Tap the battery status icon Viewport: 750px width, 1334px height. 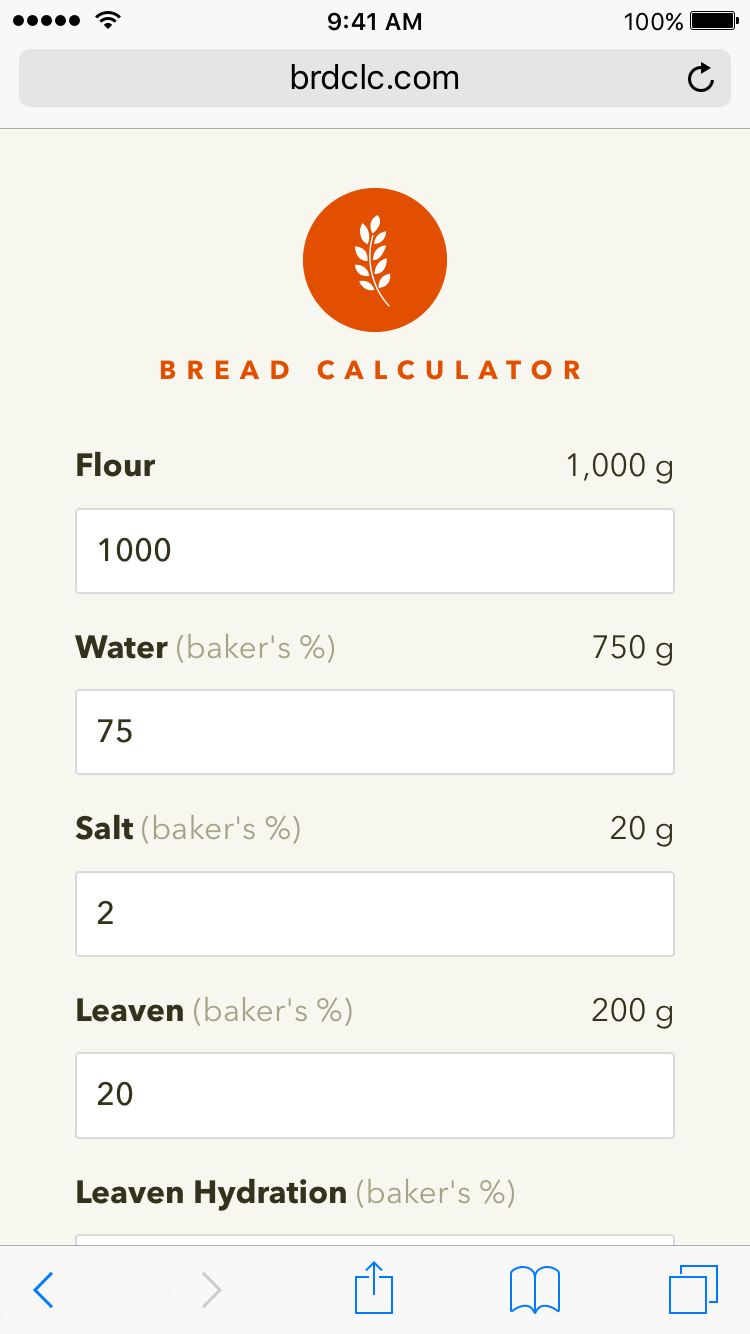713,21
